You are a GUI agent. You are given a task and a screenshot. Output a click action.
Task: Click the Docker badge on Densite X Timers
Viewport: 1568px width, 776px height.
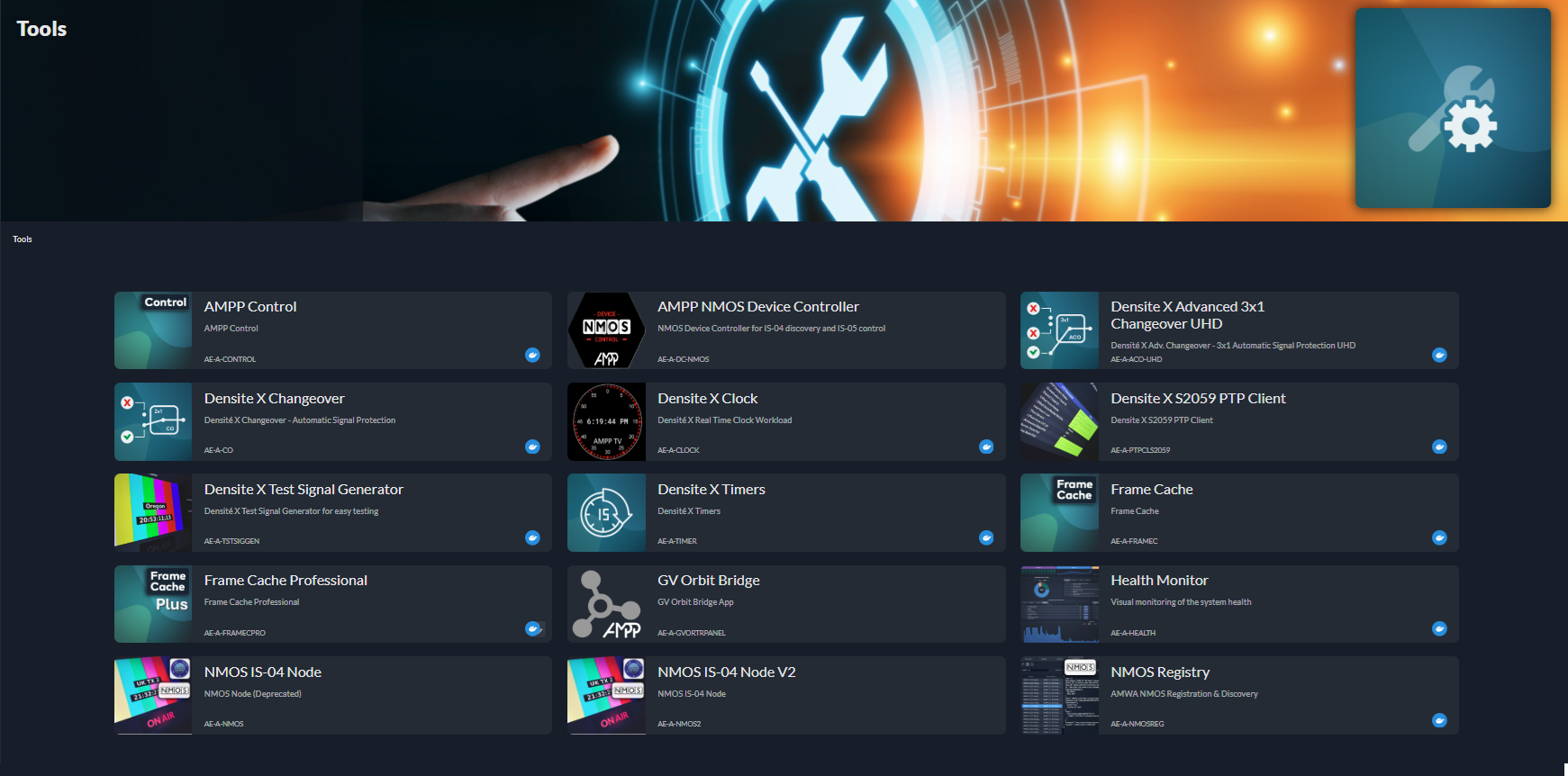pyautogui.click(x=986, y=537)
